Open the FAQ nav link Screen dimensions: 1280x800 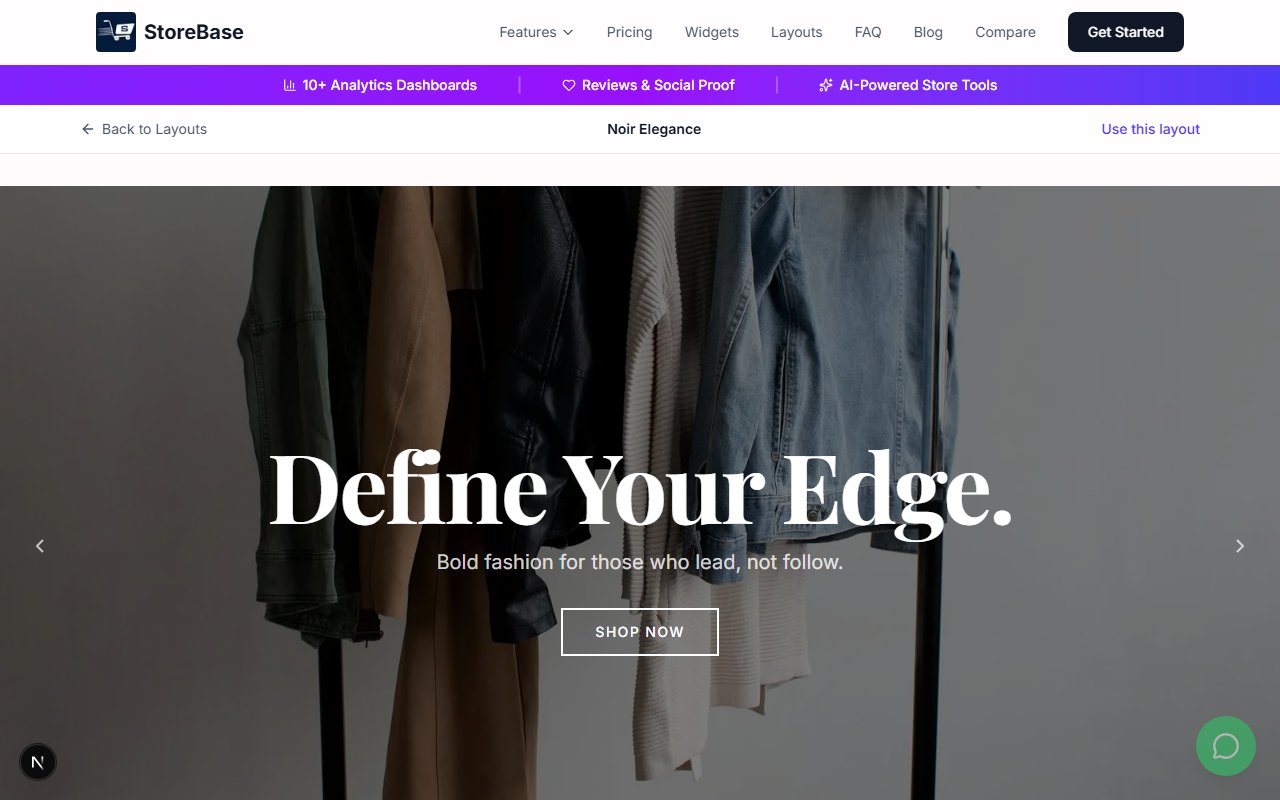[x=868, y=32]
